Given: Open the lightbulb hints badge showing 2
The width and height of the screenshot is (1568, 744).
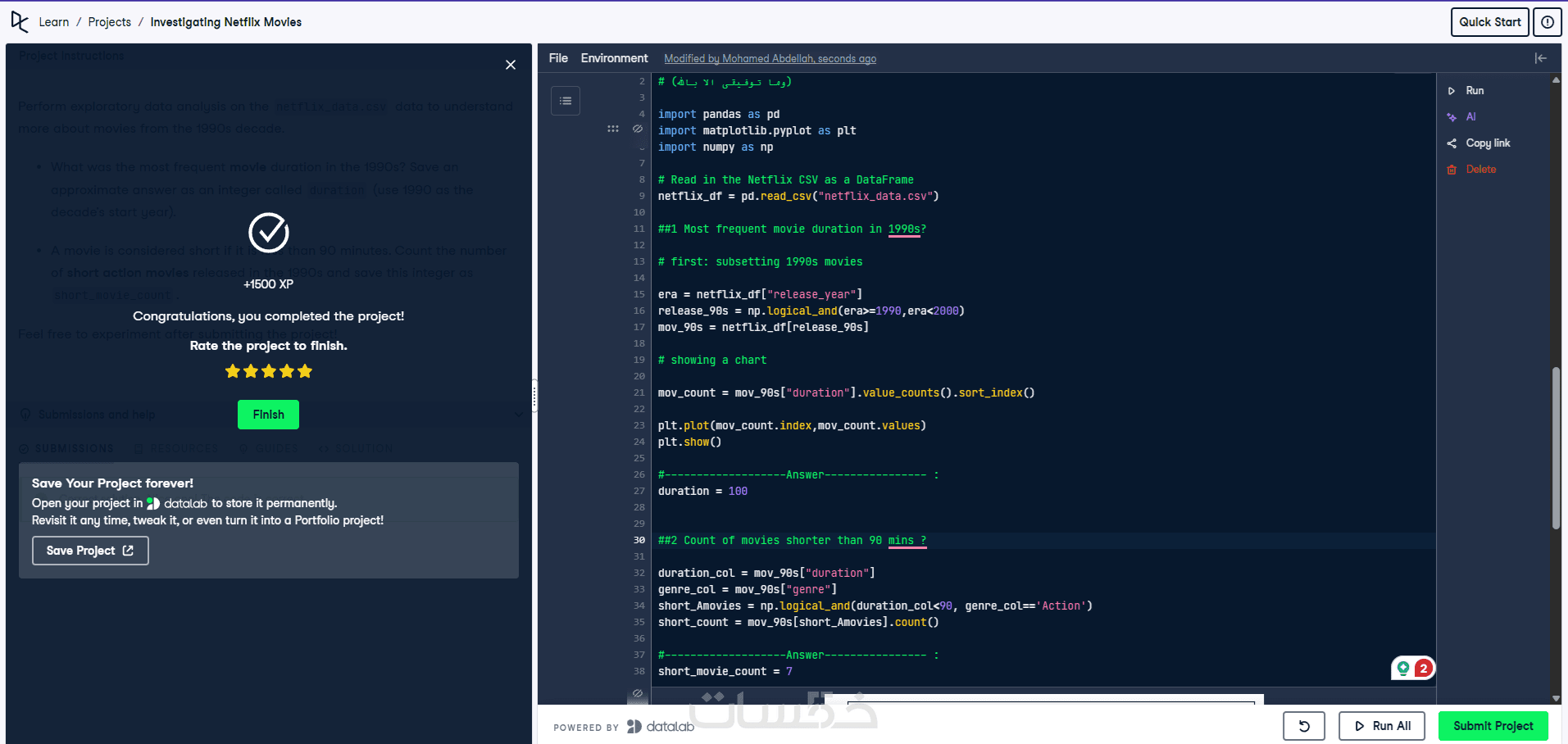Looking at the screenshot, I should point(1413,669).
